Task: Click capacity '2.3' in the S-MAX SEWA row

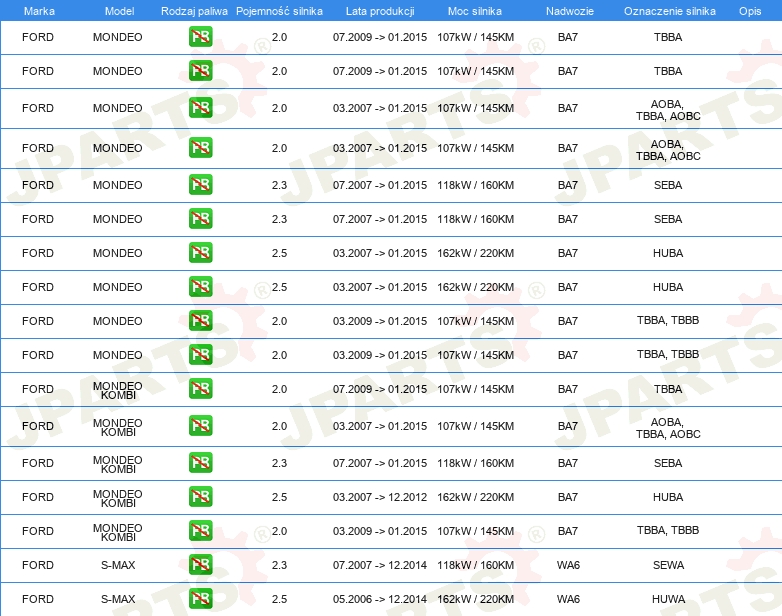Action: tap(279, 565)
